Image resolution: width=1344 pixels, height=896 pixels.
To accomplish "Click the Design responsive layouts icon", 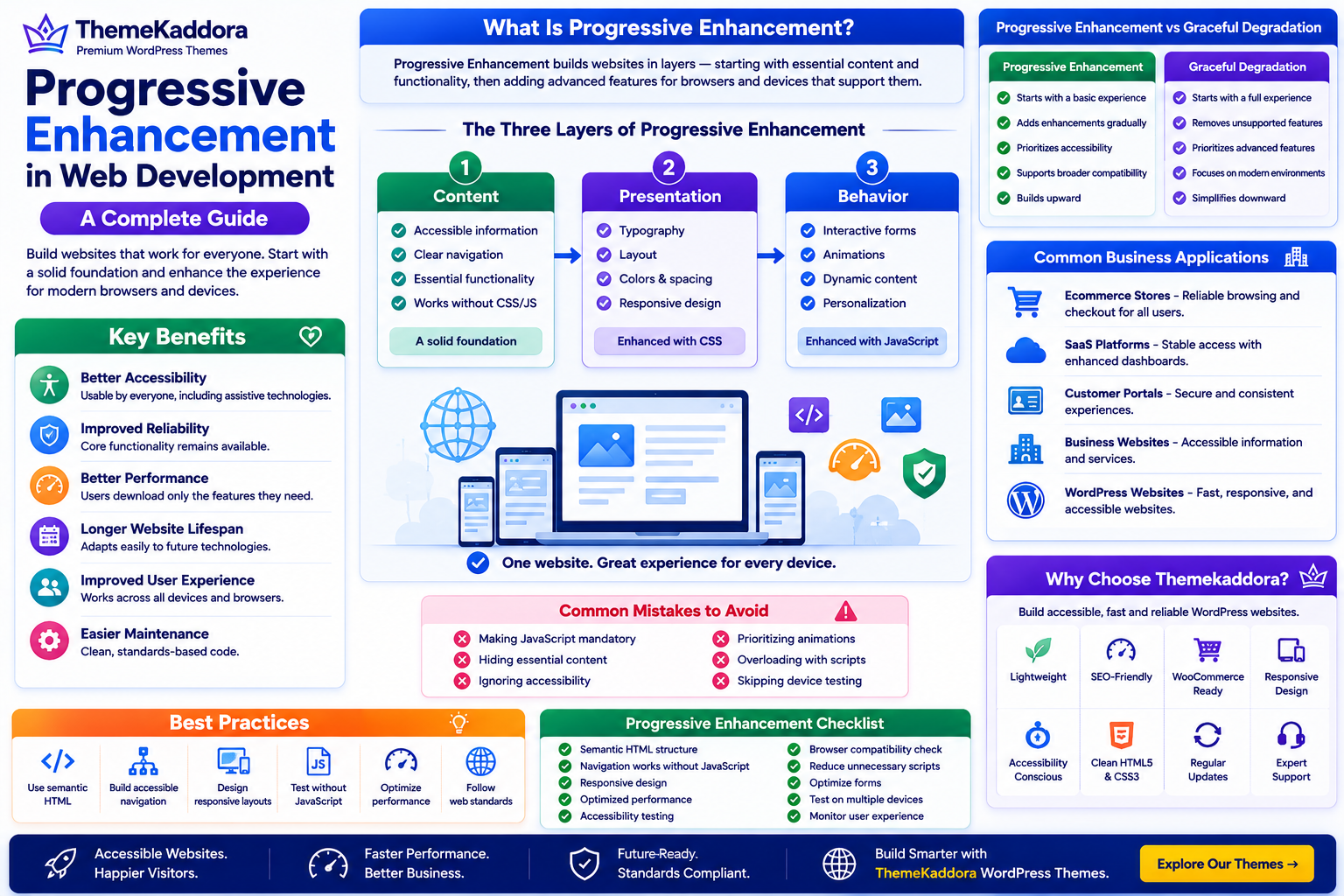I will (233, 761).
